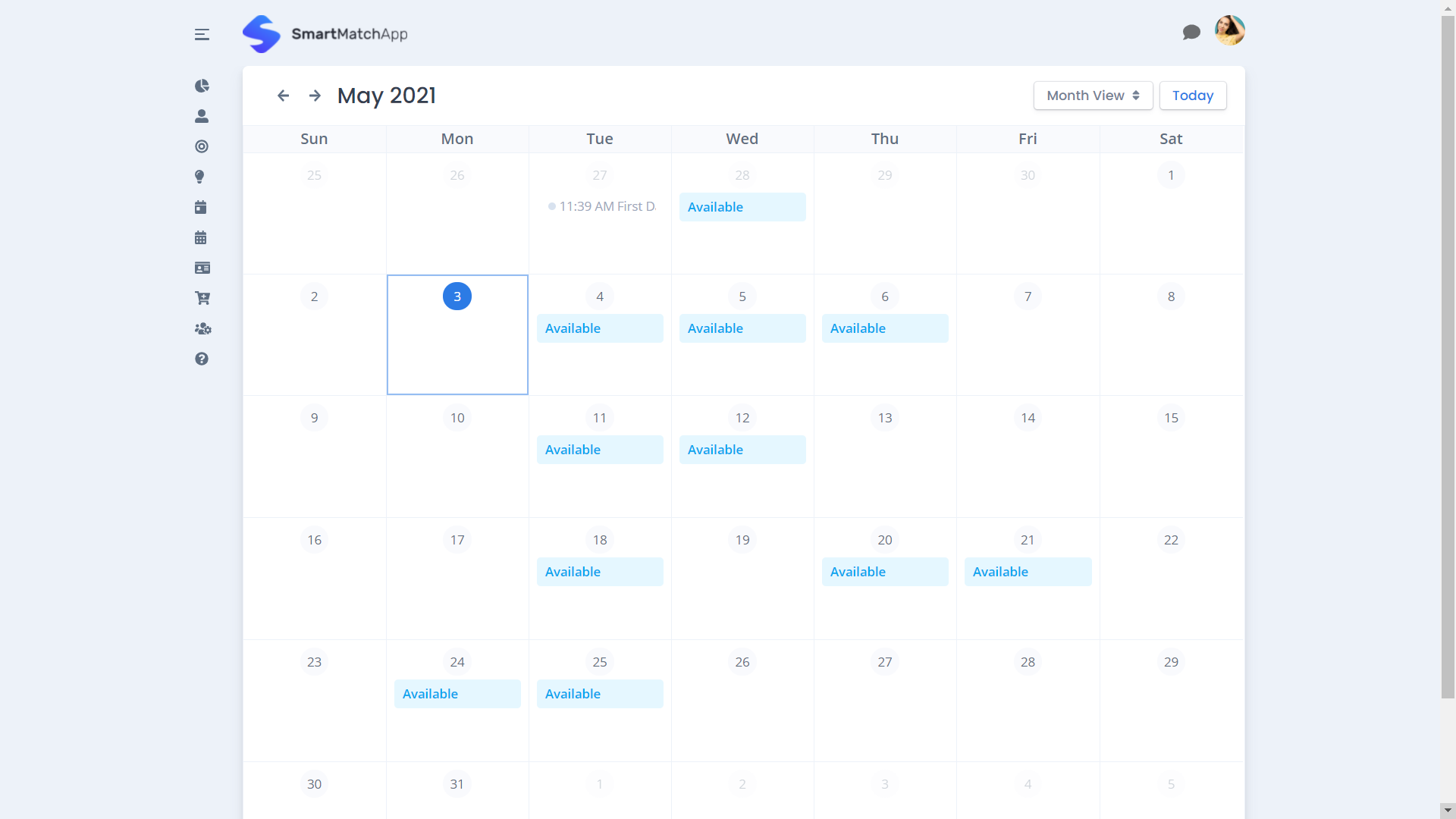Open the 11:39 AM First D event
The width and height of the screenshot is (1456, 819).
pos(603,206)
